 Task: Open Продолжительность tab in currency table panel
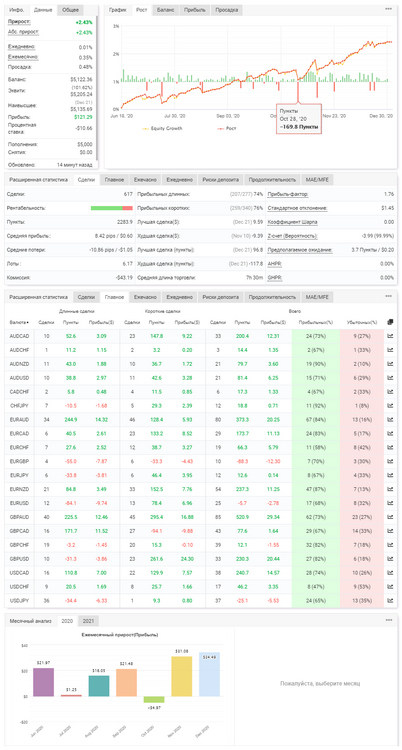coord(272,297)
